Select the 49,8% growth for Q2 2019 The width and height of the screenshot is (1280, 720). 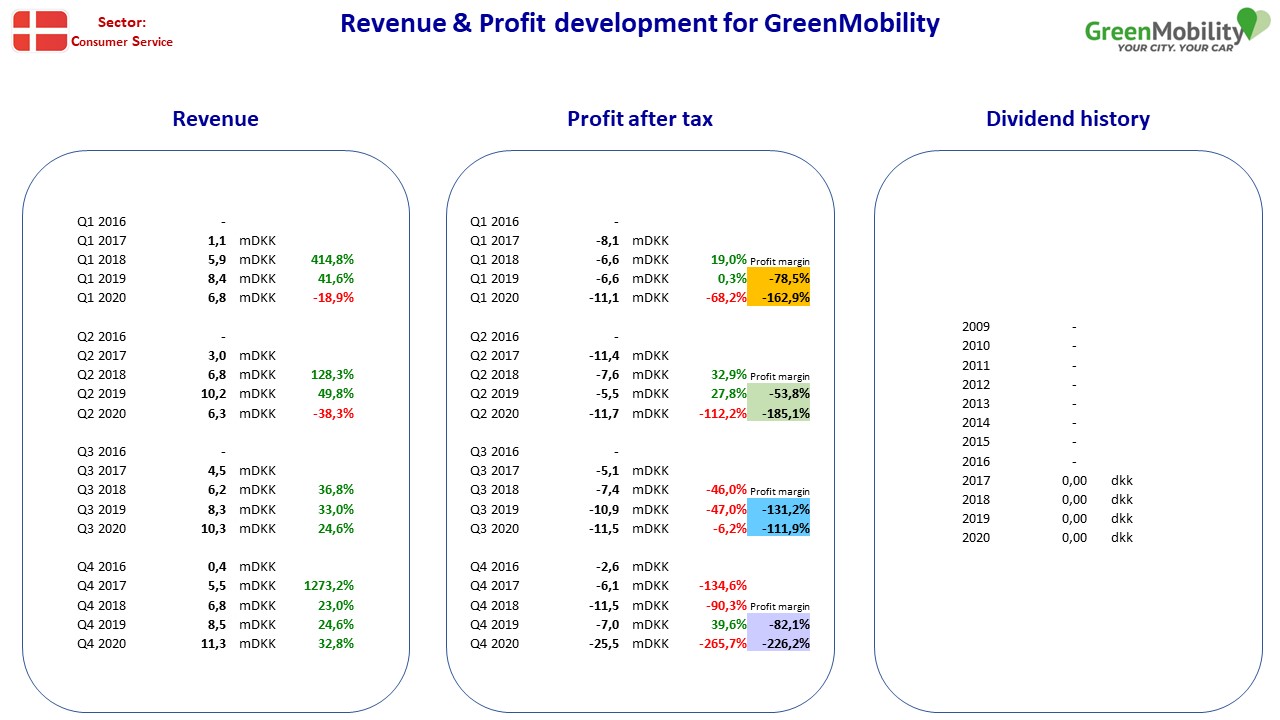coord(336,394)
